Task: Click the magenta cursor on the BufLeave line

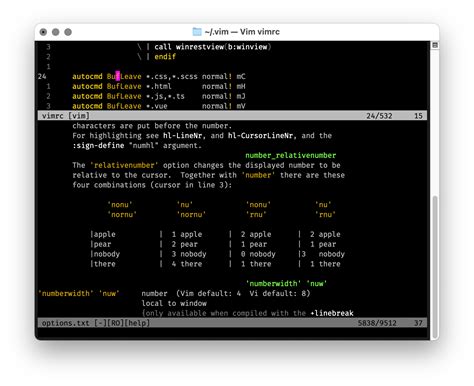Action: 118,76
